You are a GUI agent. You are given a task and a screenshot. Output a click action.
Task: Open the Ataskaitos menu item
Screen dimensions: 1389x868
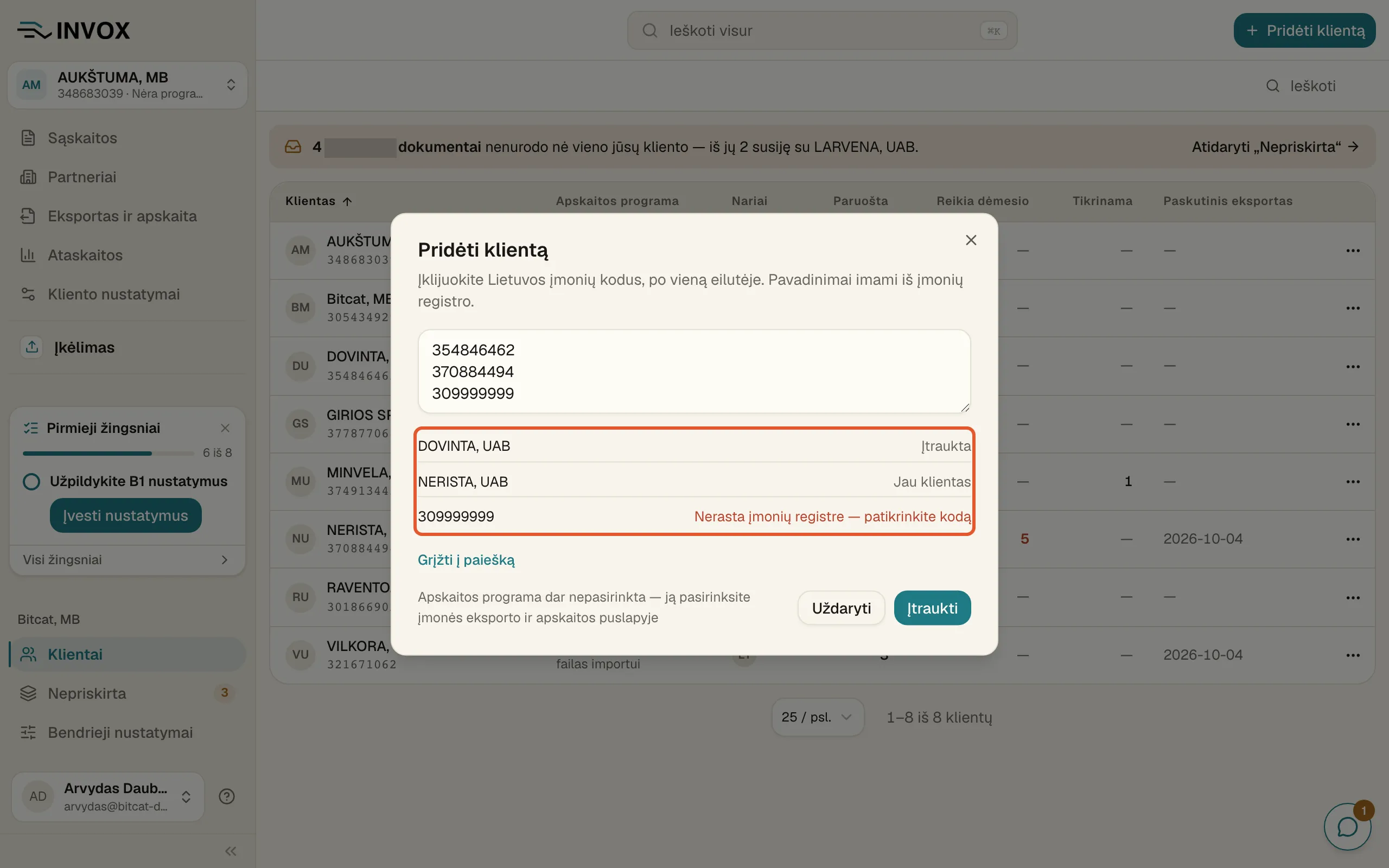point(128,255)
